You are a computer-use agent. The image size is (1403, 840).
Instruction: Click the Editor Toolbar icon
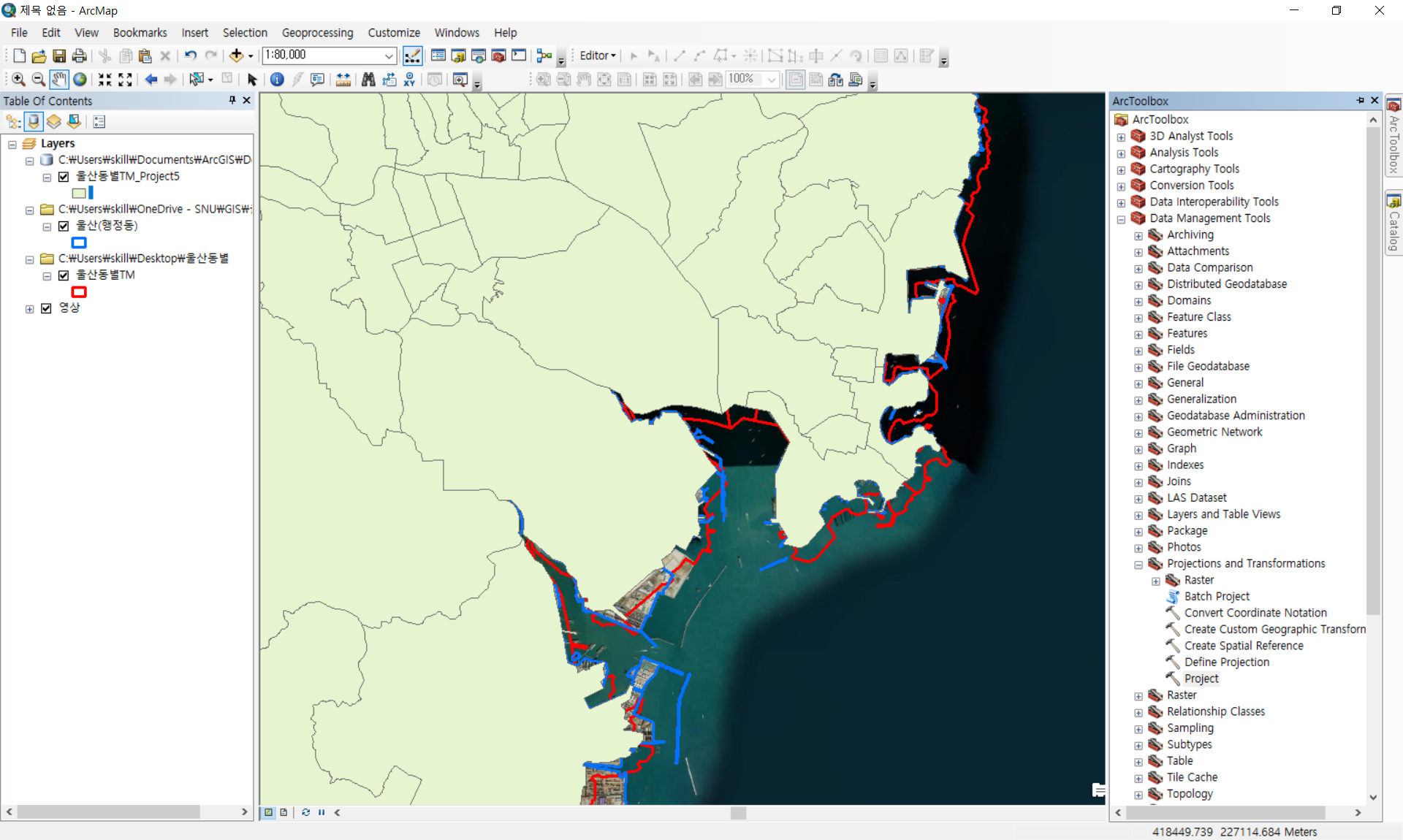point(412,56)
